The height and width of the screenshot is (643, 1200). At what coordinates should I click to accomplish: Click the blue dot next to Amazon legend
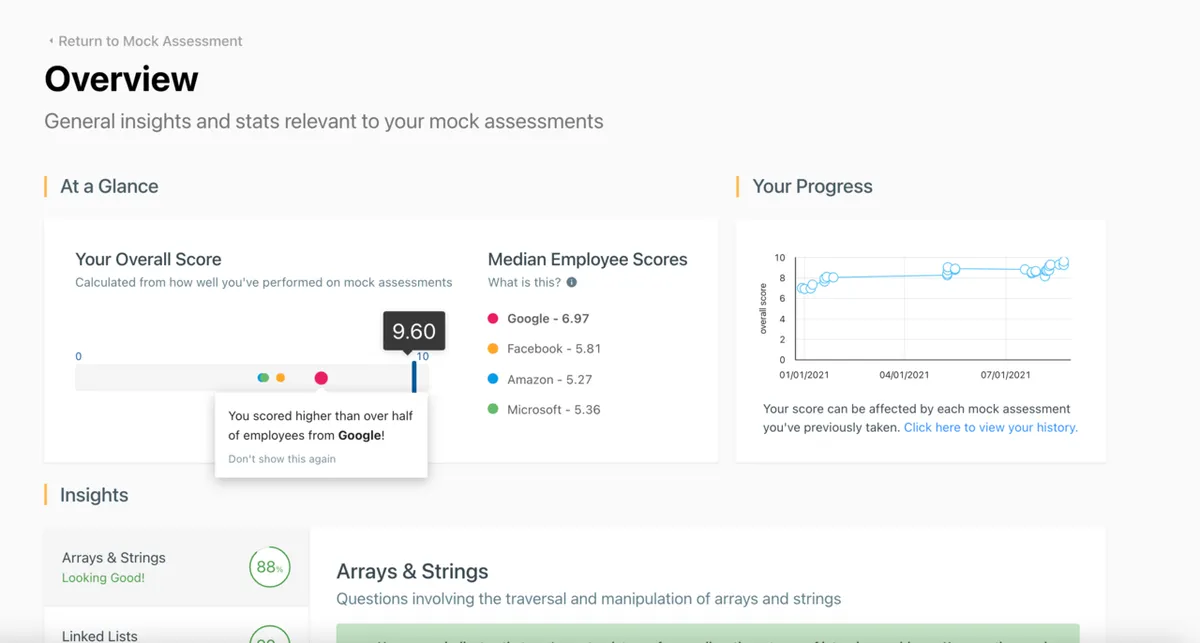tap(493, 380)
